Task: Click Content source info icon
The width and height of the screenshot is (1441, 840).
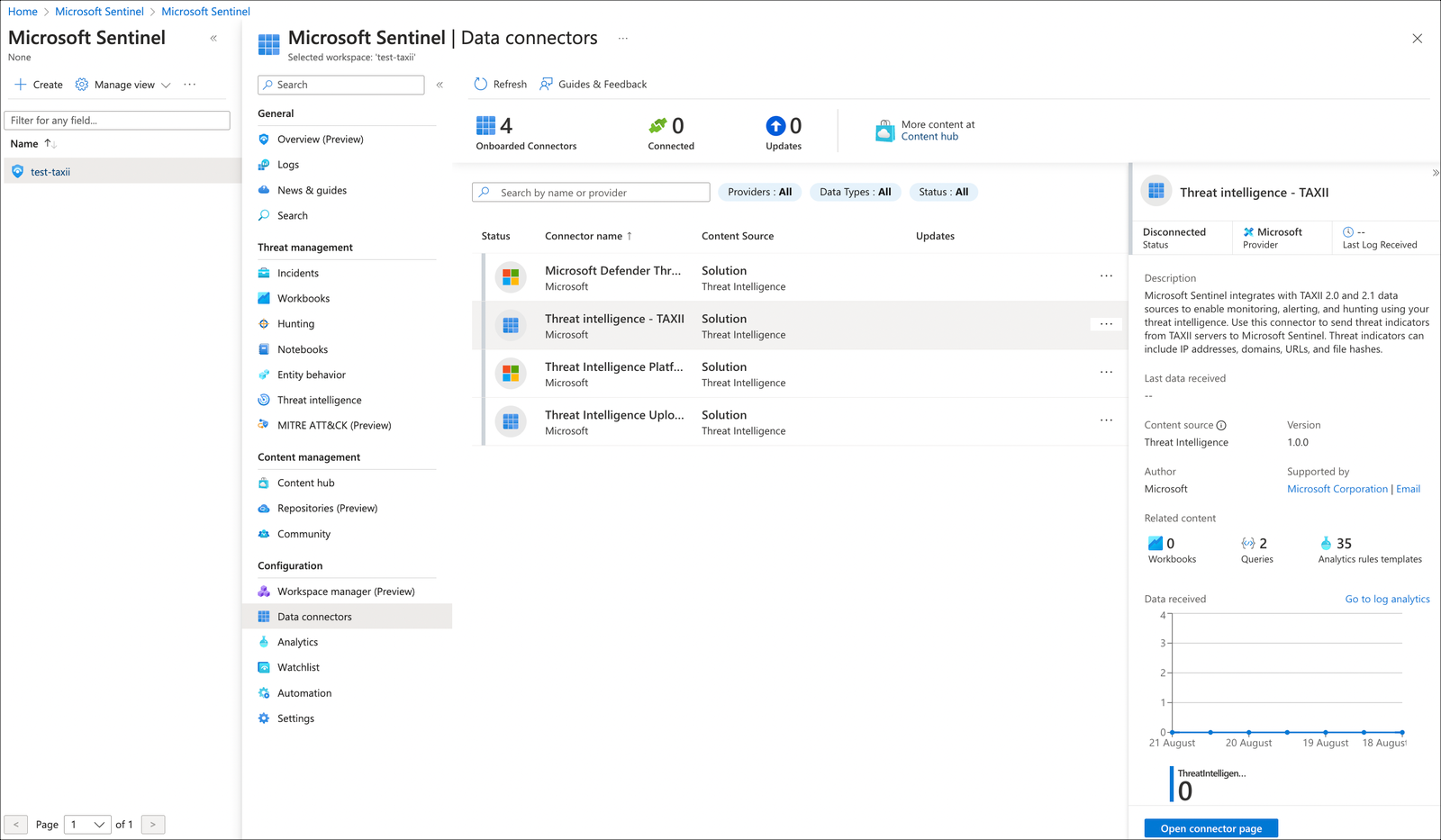Action: coord(1221,426)
